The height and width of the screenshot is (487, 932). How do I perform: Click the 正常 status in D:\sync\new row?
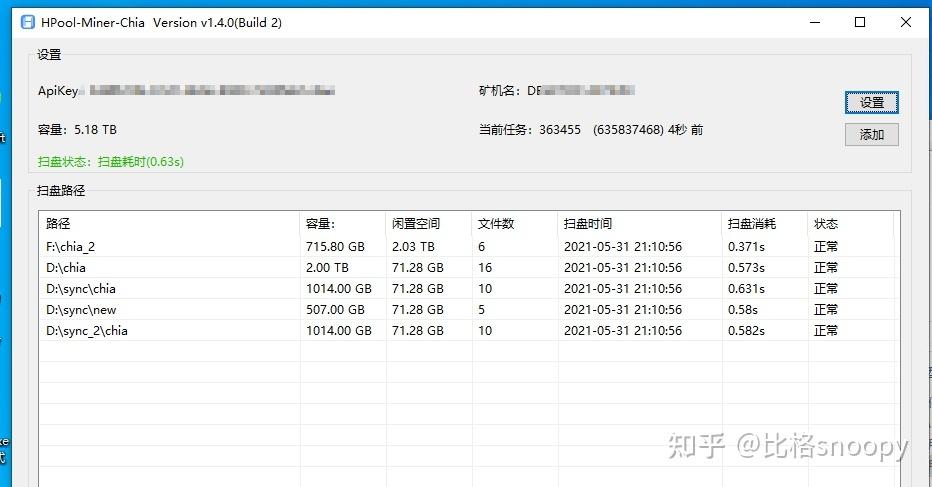[x=826, y=310]
